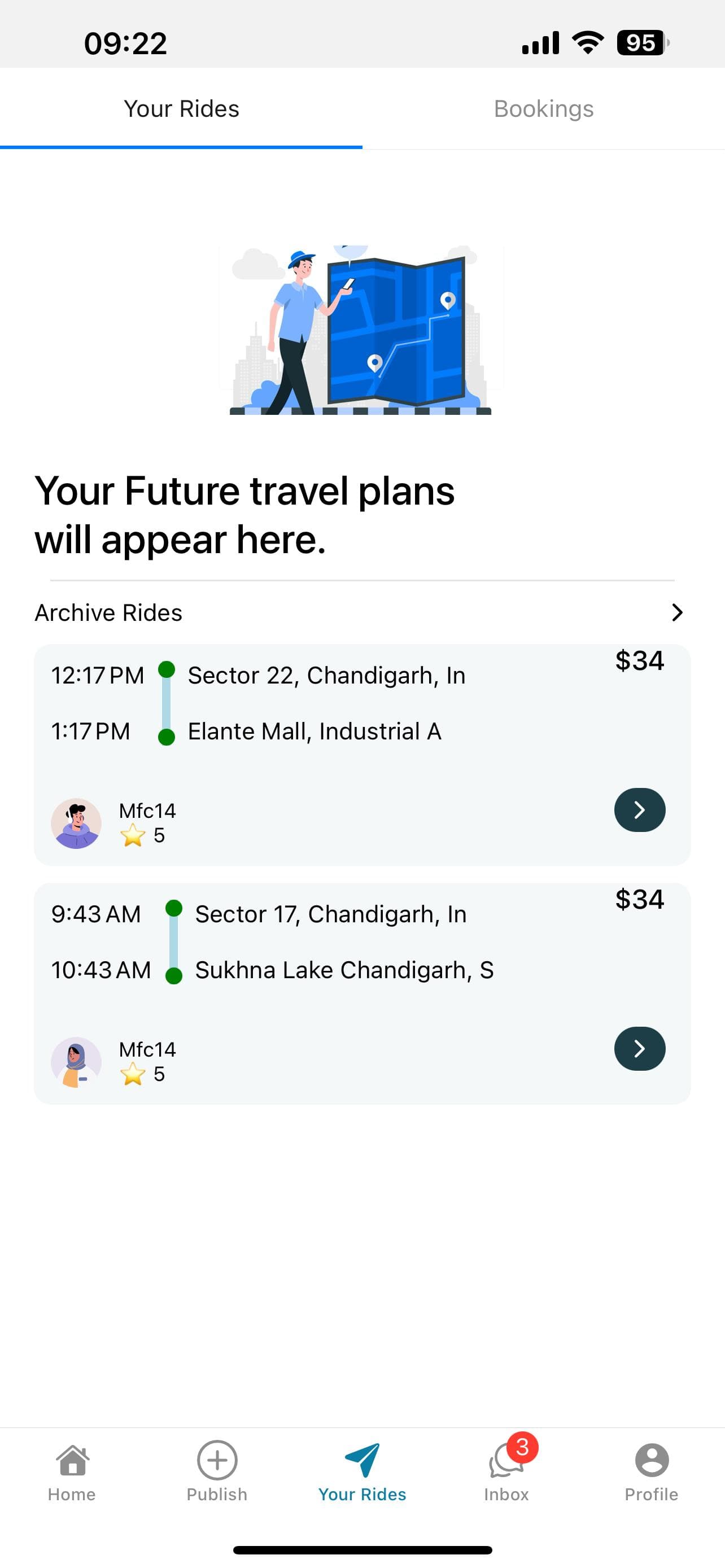Tap the $34 price on first ride

coord(639,660)
